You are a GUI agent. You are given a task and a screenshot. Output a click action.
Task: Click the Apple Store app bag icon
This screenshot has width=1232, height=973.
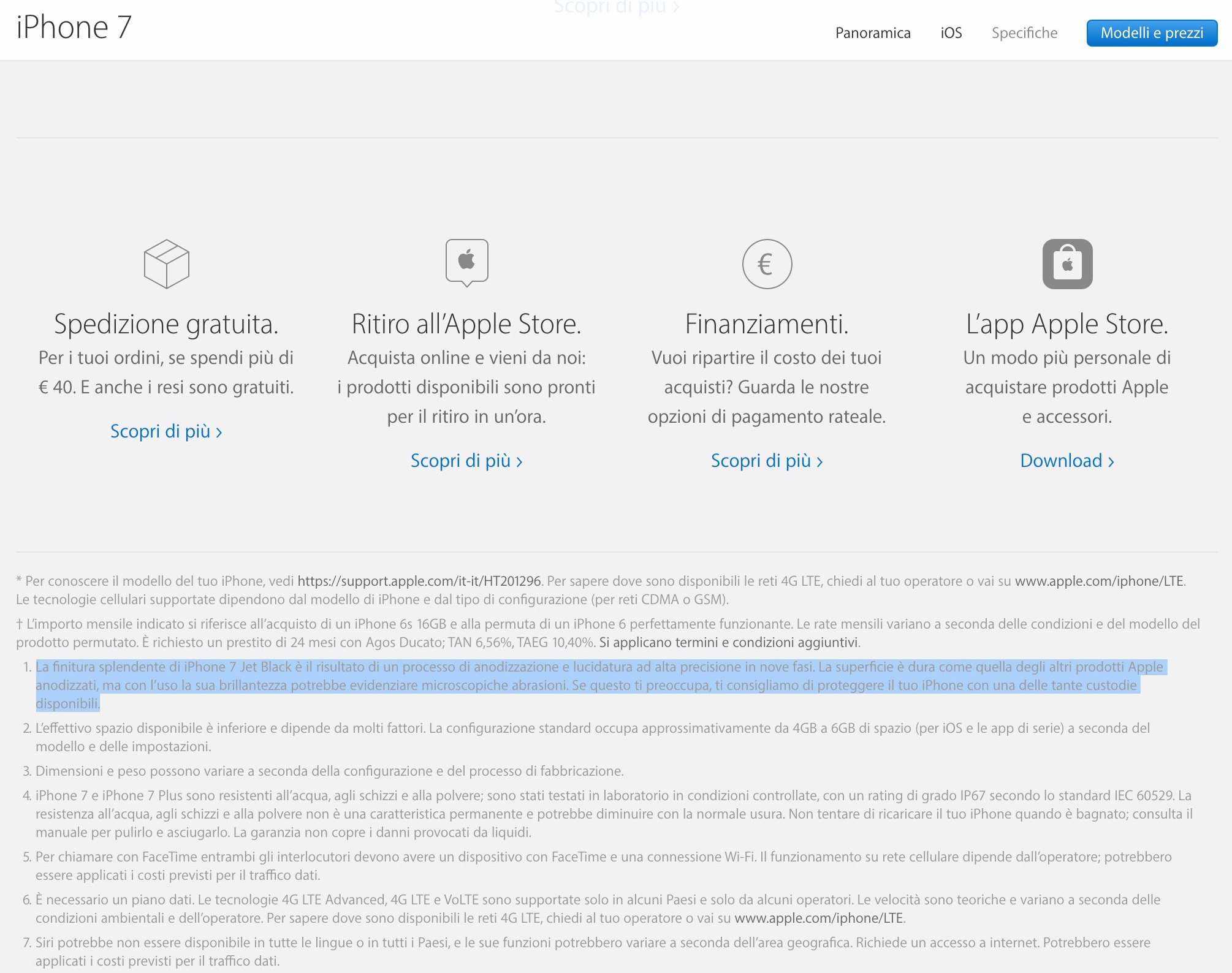(x=1067, y=264)
